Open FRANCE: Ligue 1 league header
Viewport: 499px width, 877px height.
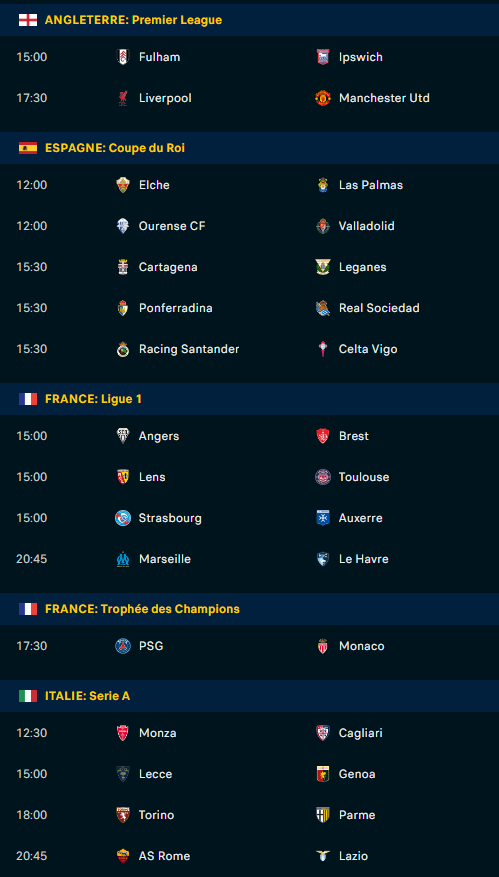click(x=250, y=399)
